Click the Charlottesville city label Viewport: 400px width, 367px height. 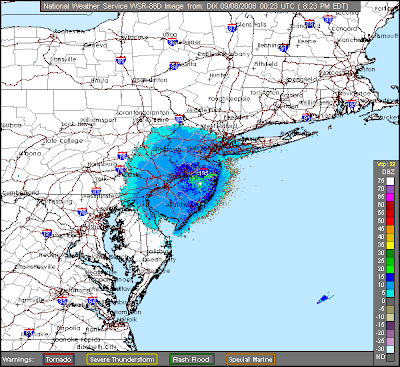(x=35, y=267)
